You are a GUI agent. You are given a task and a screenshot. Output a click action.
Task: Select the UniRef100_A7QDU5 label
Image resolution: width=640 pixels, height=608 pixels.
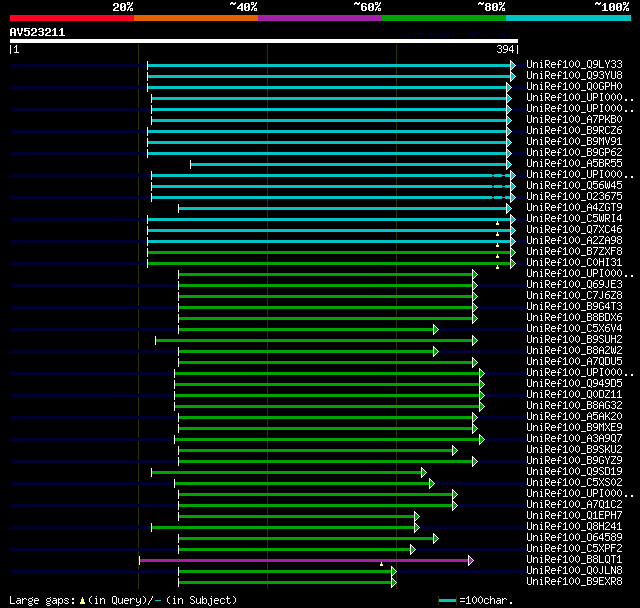(x=574, y=362)
